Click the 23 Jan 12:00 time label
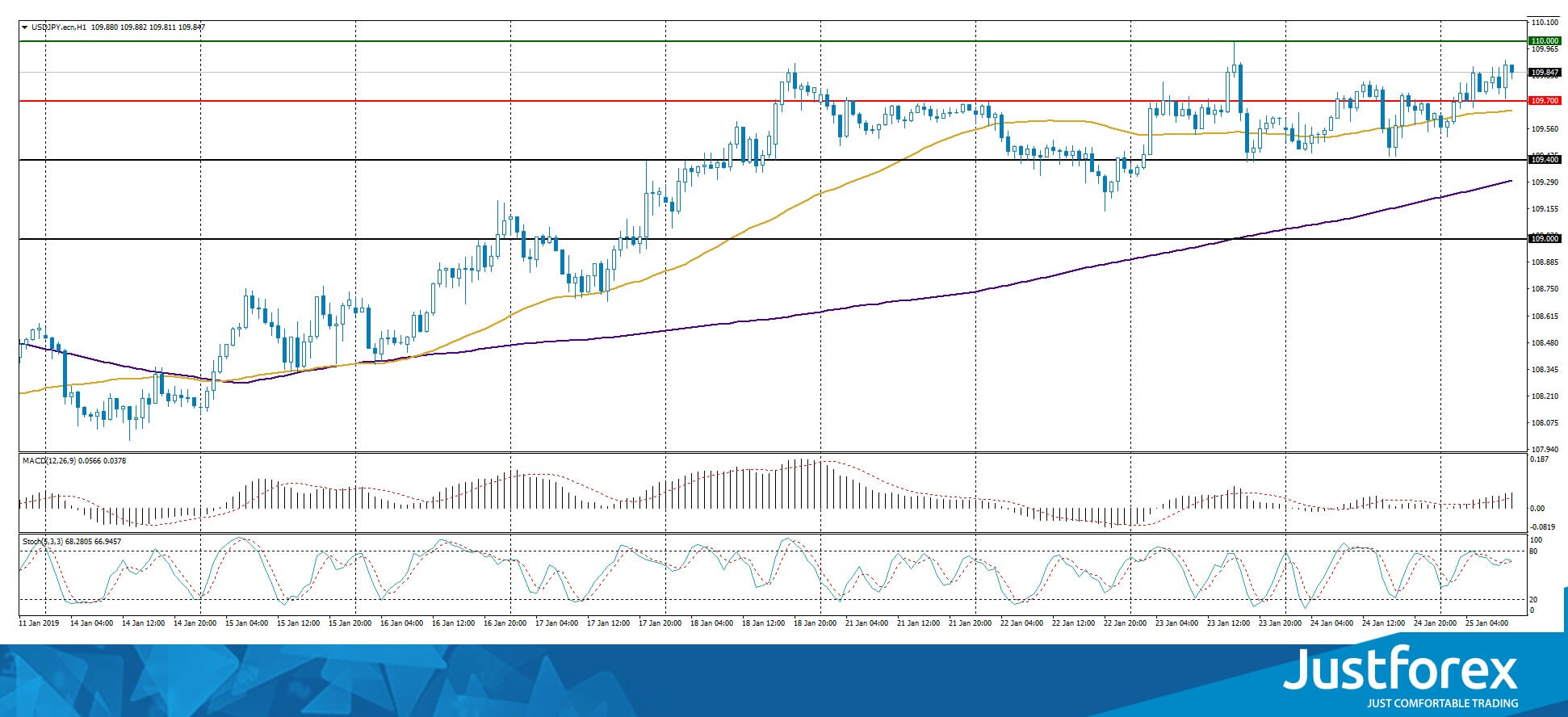This screenshot has height=717, width=1568. point(1228,623)
